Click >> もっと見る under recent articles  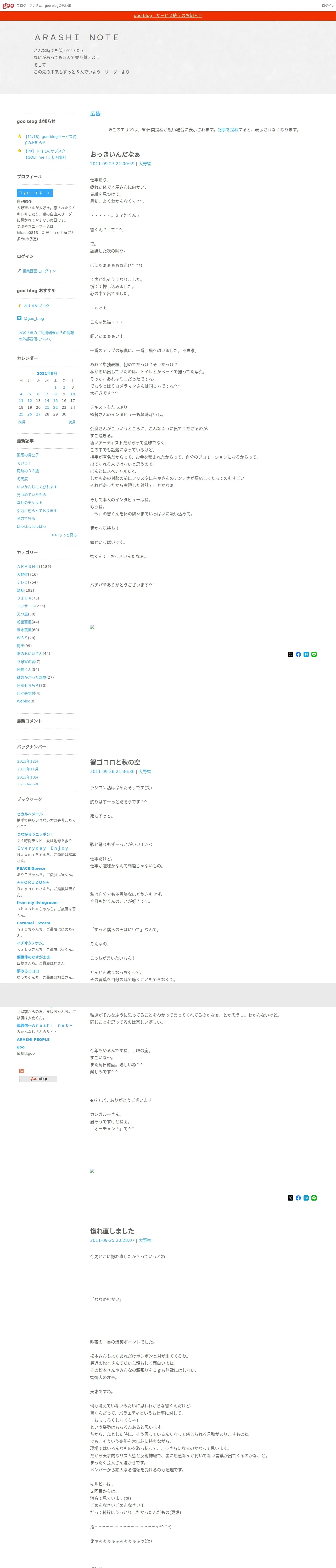point(64,535)
